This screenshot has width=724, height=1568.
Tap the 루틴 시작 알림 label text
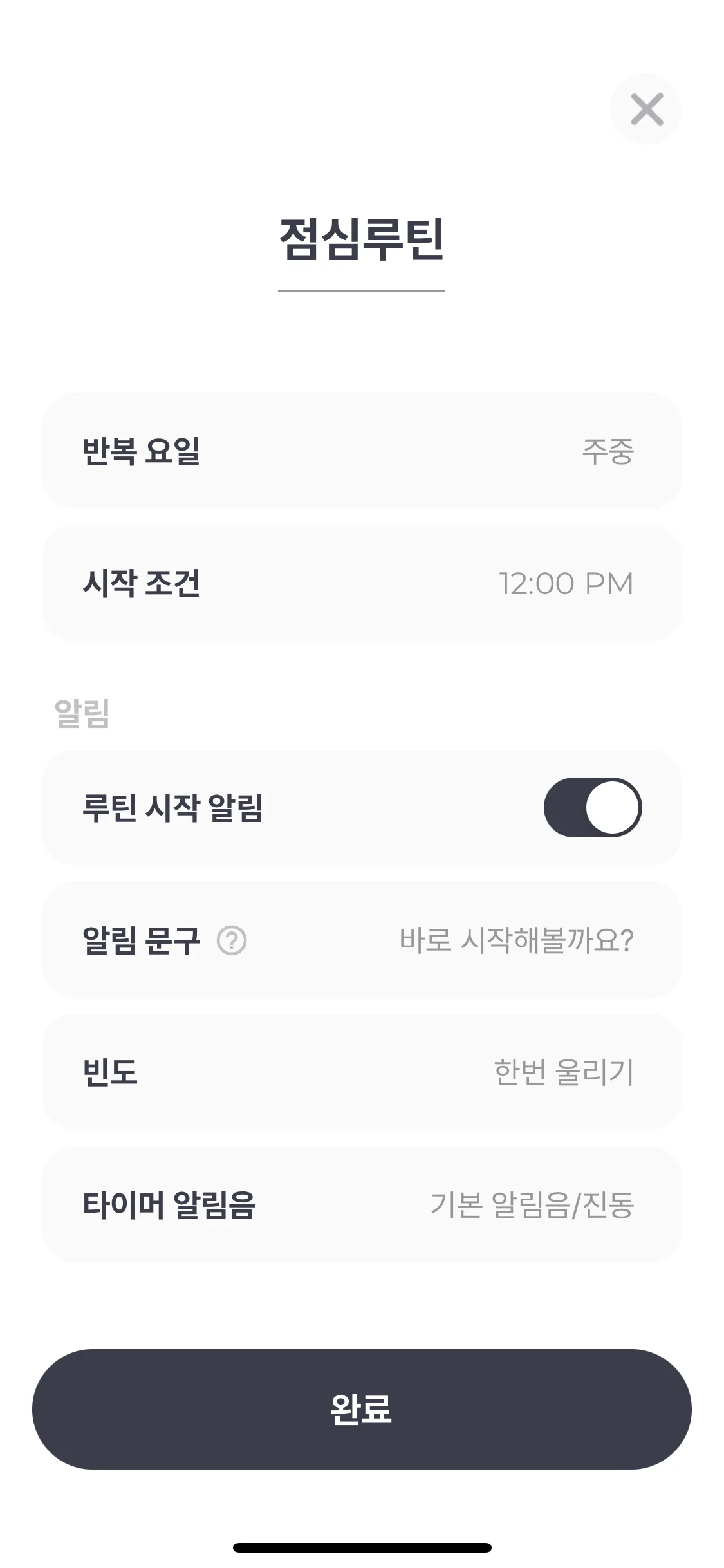[172, 807]
